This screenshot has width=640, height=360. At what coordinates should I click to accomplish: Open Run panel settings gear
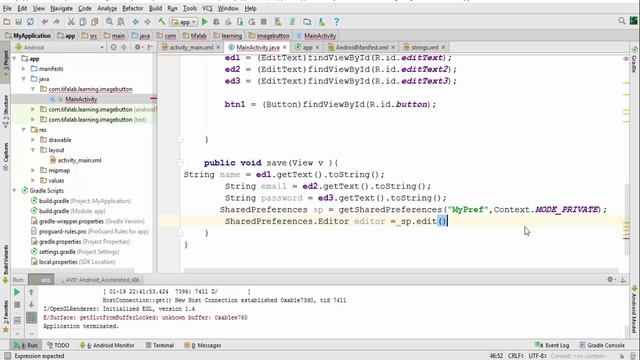click(610, 279)
